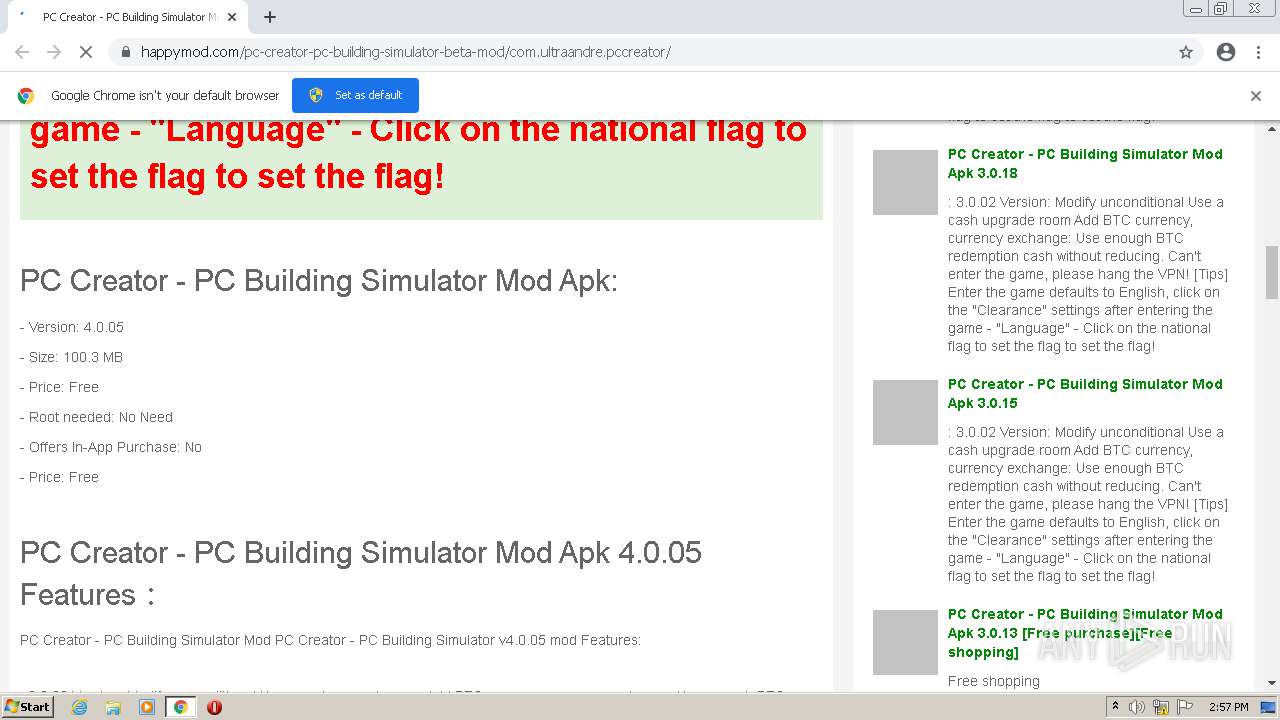Viewport: 1280px width, 720px height.
Task: Click the 'PC Creator - PC Building Simulator Mod Apk:' heading
Action: pos(319,281)
